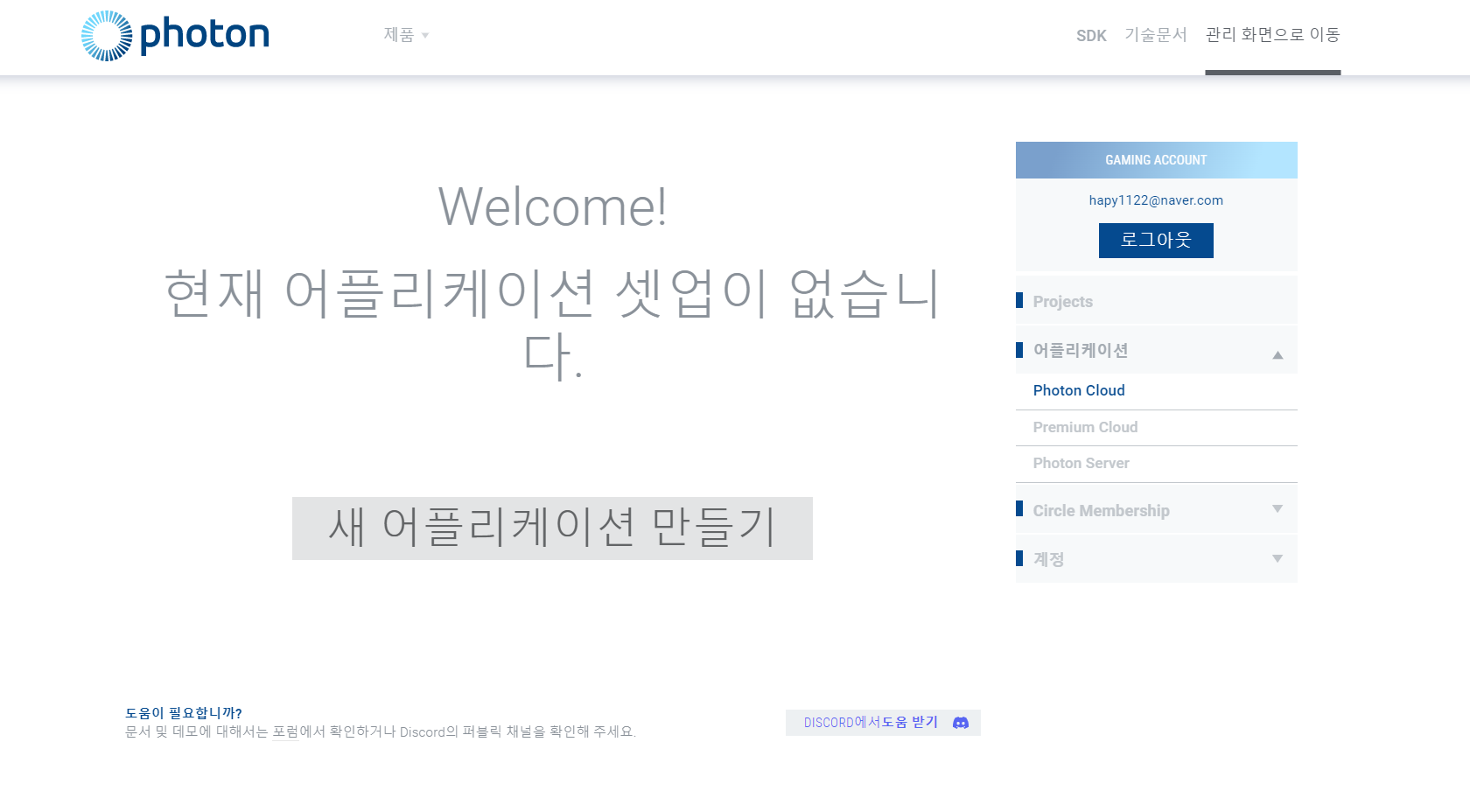
Task: Click the 어플리케이션 section header
Action: tap(1156, 350)
